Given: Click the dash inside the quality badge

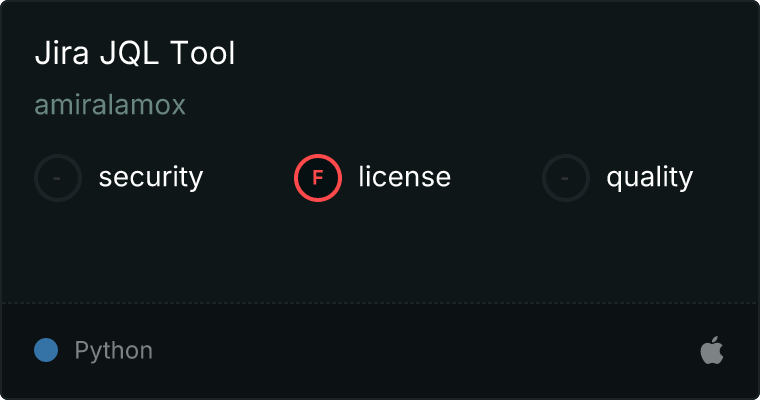Looking at the screenshot, I should click(566, 178).
